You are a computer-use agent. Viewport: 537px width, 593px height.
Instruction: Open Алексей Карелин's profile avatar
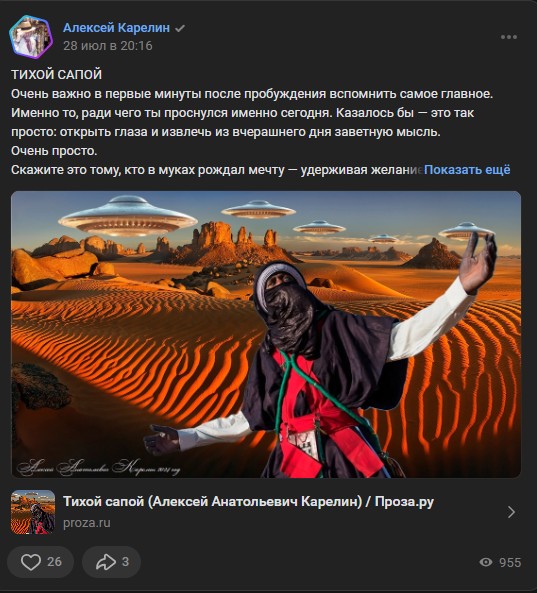click(31, 37)
